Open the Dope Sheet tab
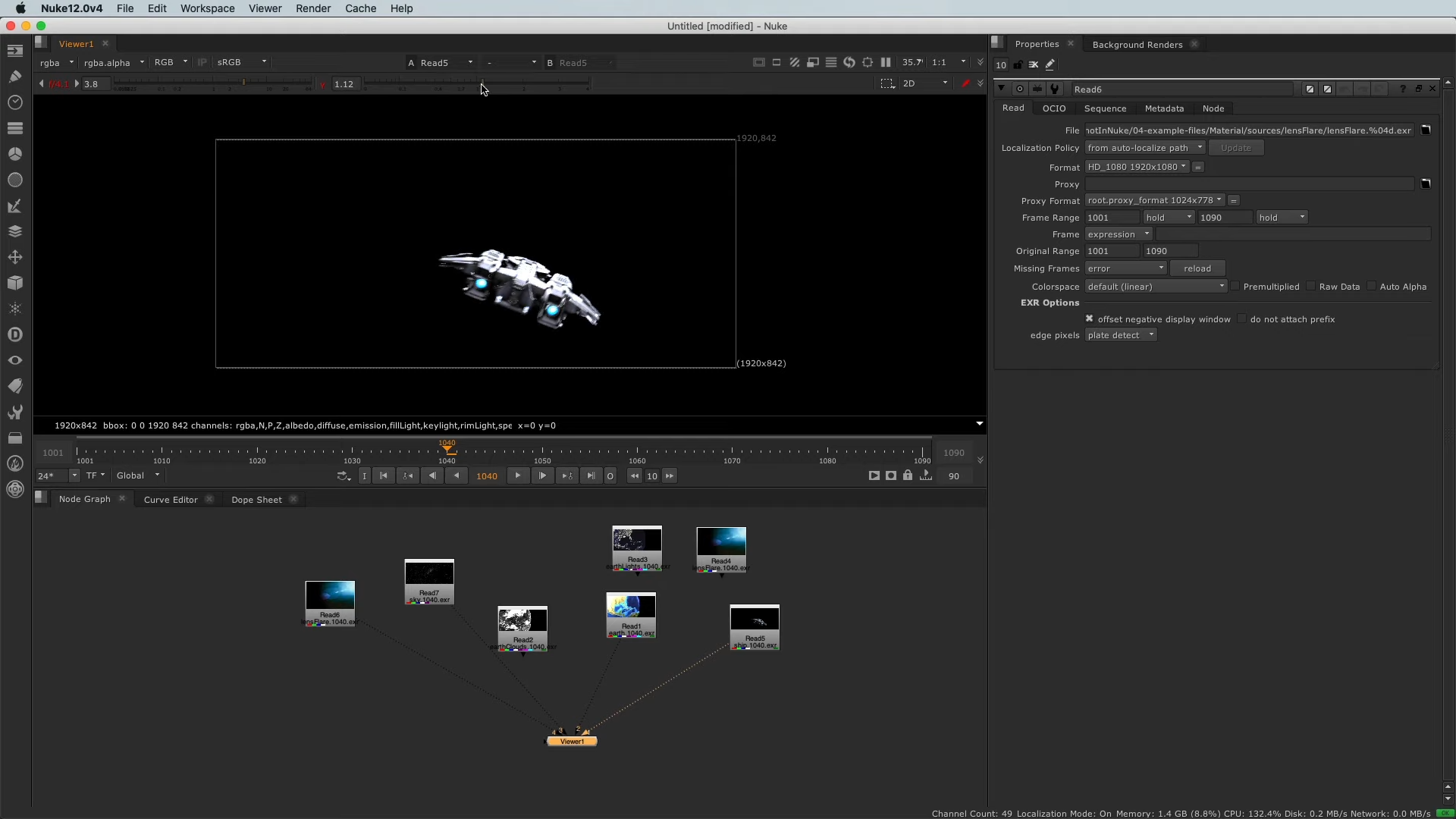This screenshot has width=1456, height=819. click(256, 499)
